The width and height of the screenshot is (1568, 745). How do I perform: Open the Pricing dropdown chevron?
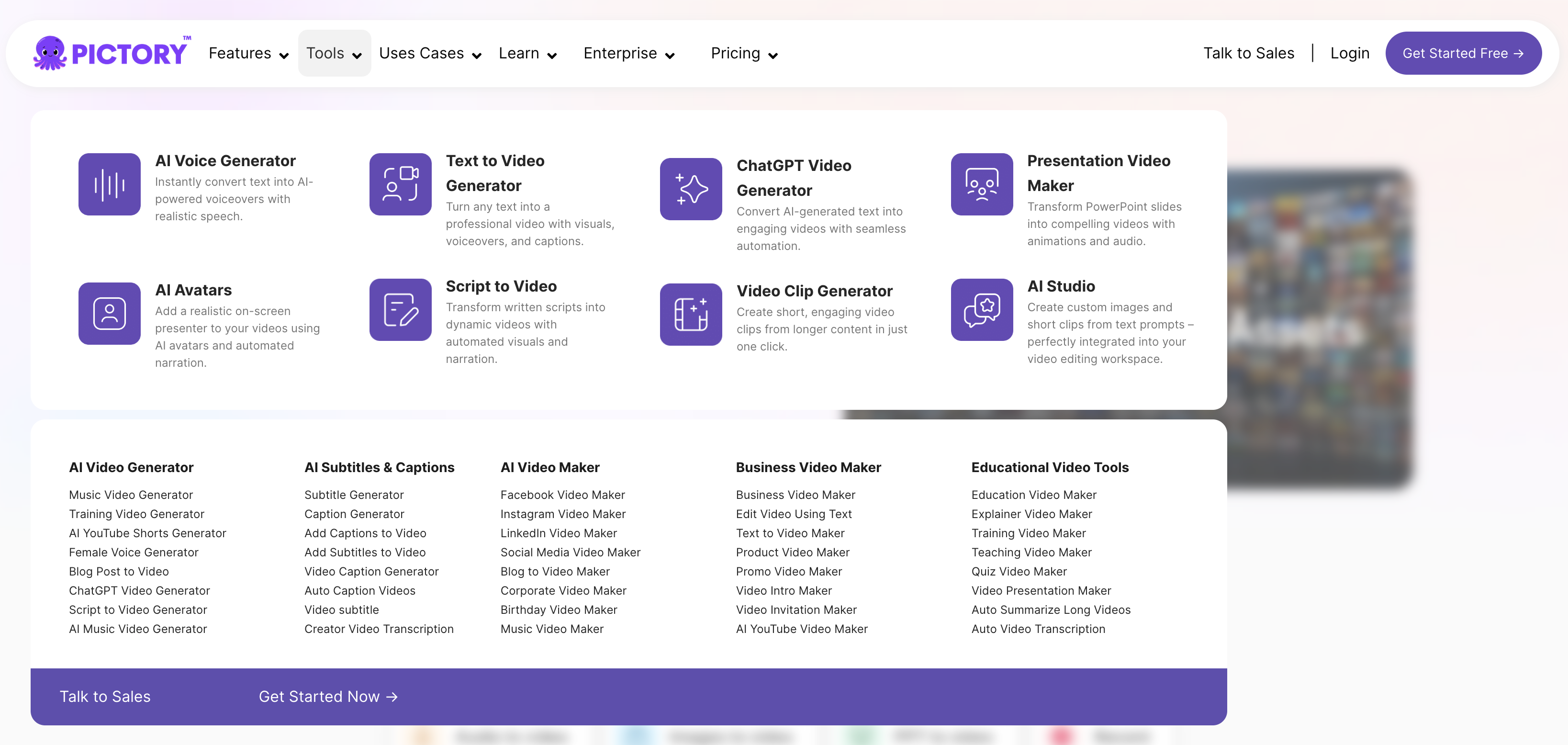[x=773, y=56]
